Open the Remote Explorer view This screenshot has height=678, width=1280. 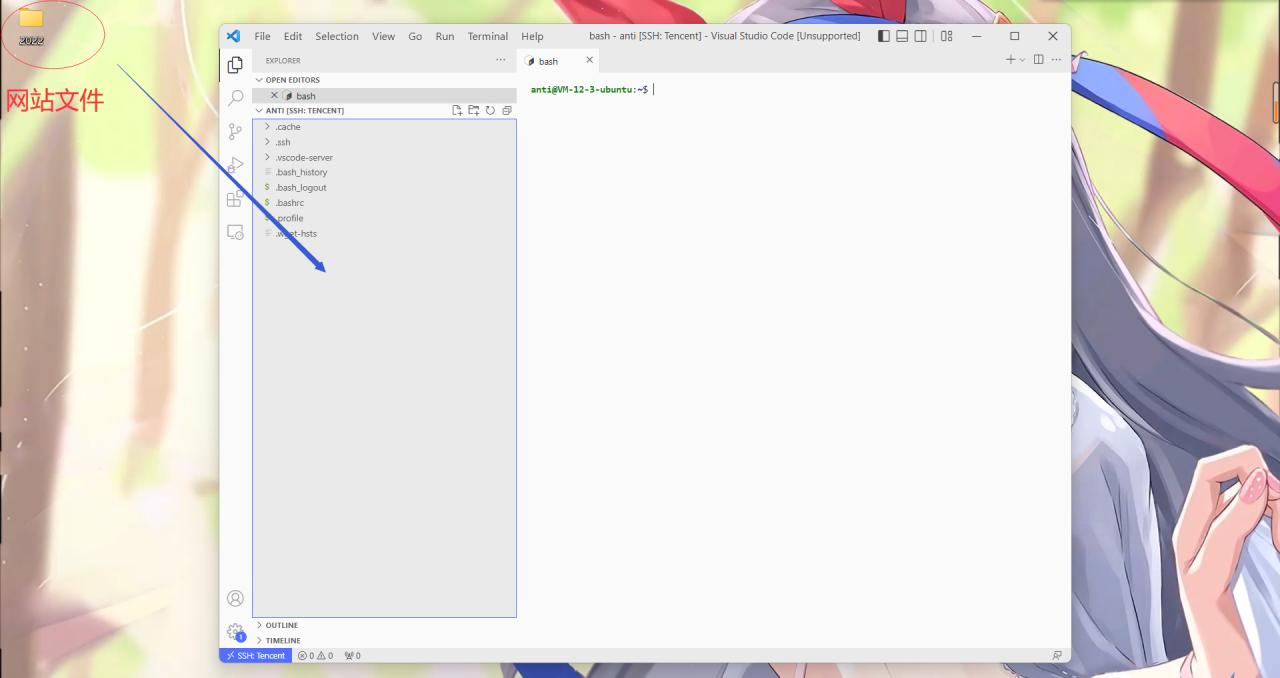(235, 232)
